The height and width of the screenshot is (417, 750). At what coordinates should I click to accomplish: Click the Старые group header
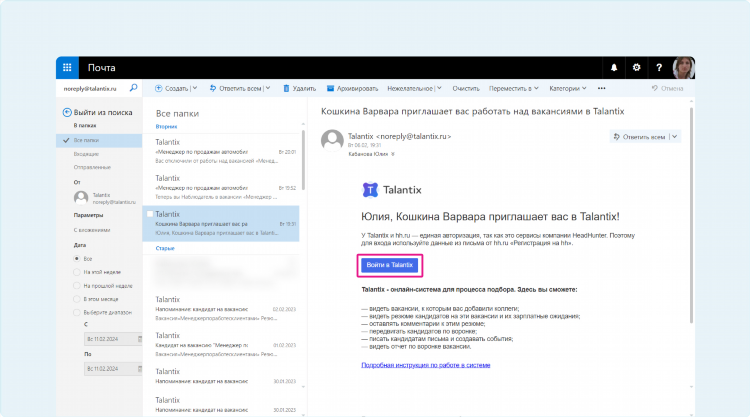click(x=165, y=249)
